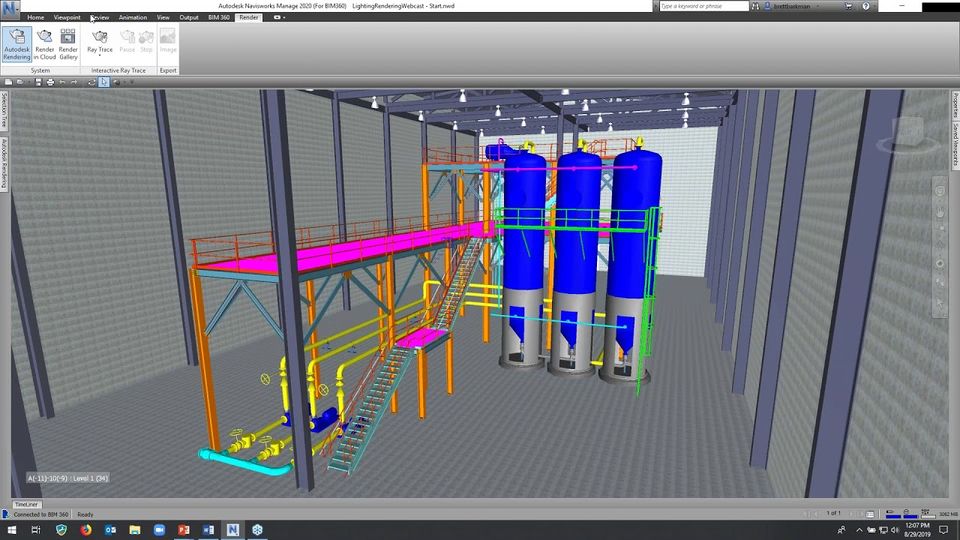Redo the last action

coord(74,82)
